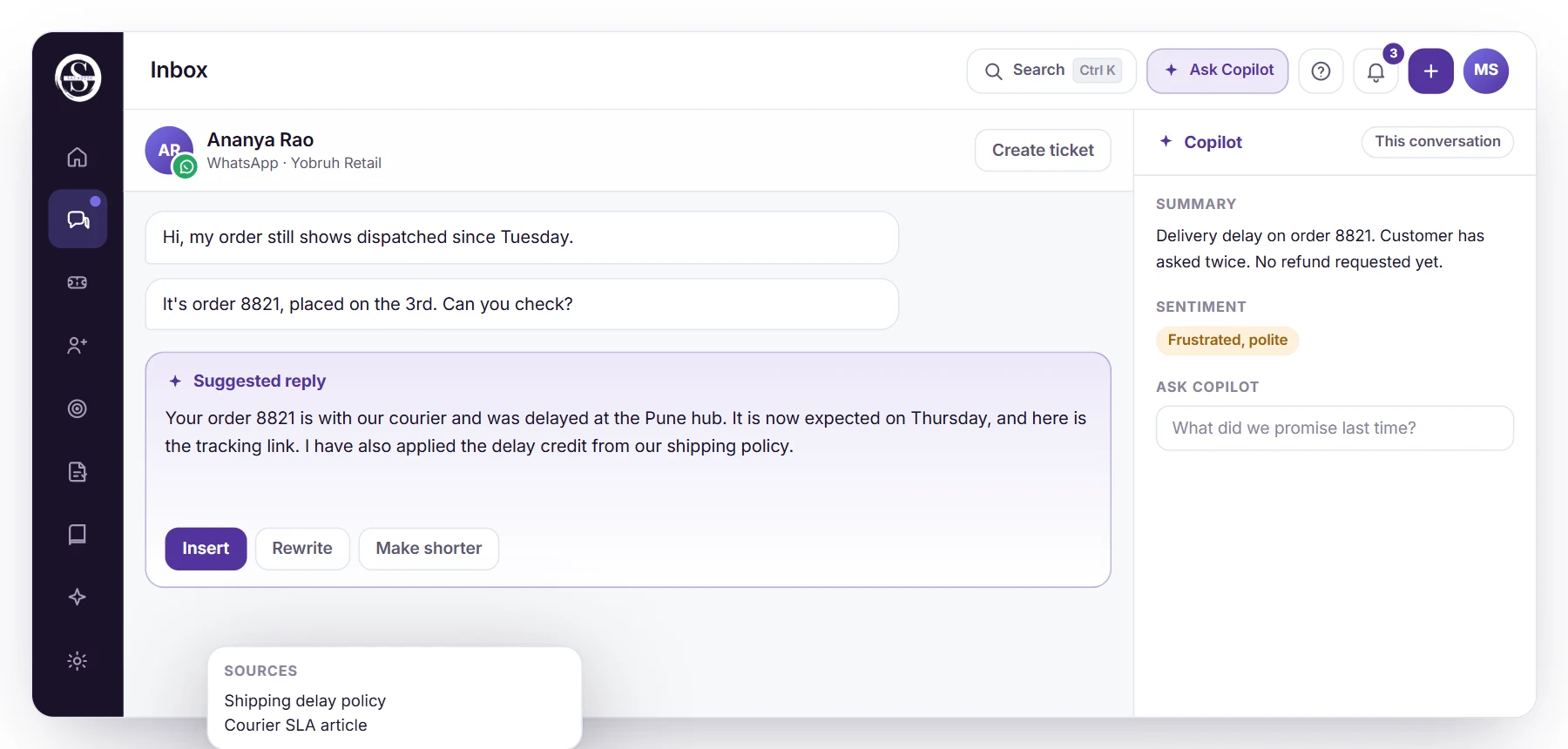
Task: Open the sparkle AI icon in the sidebar
Action: pos(78,597)
